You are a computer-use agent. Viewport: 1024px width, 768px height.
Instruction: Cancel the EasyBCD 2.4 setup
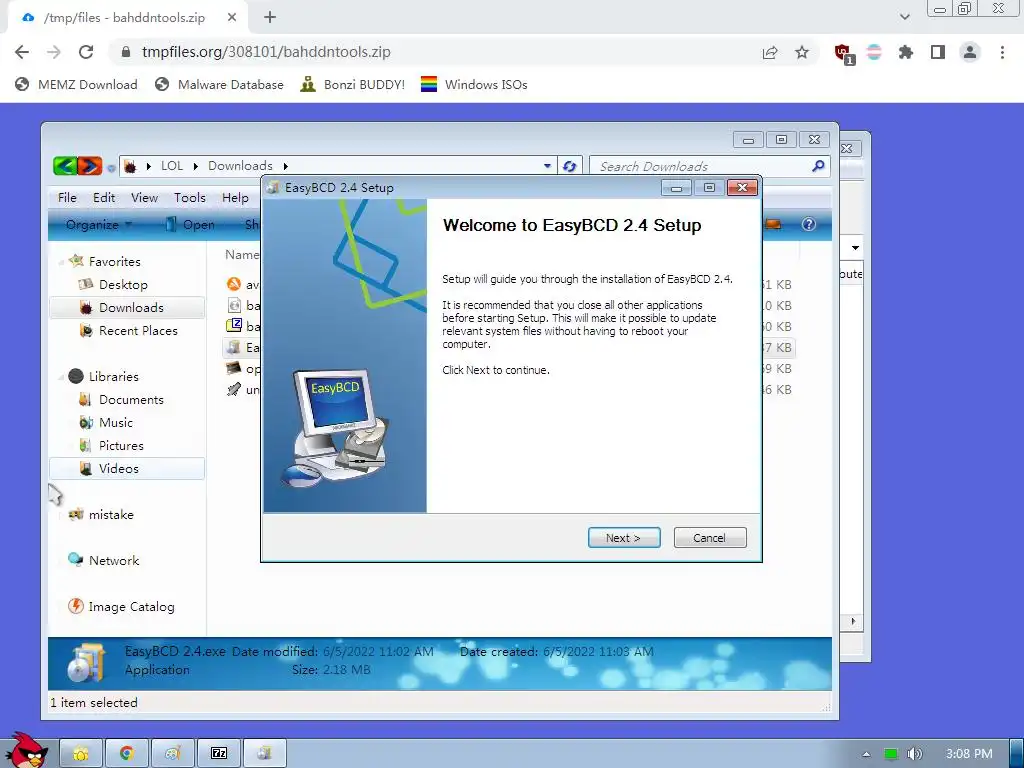pos(709,537)
